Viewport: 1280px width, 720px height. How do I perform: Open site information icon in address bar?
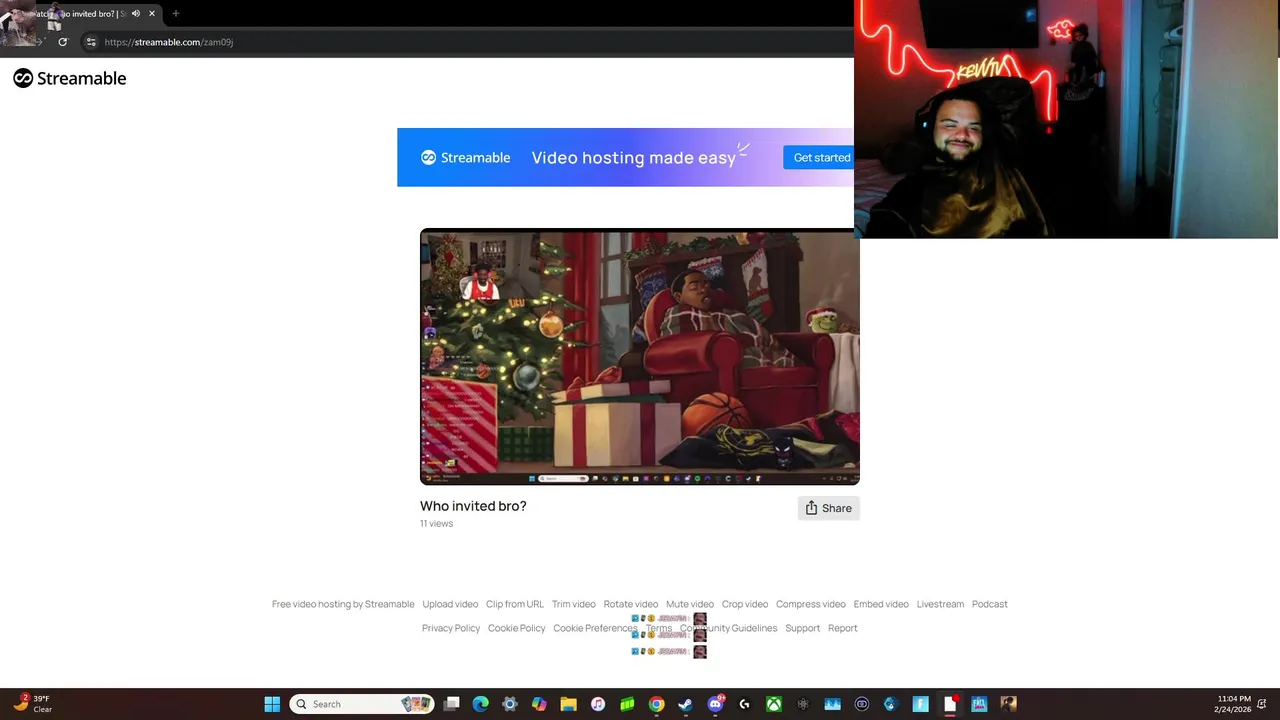pos(91,42)
